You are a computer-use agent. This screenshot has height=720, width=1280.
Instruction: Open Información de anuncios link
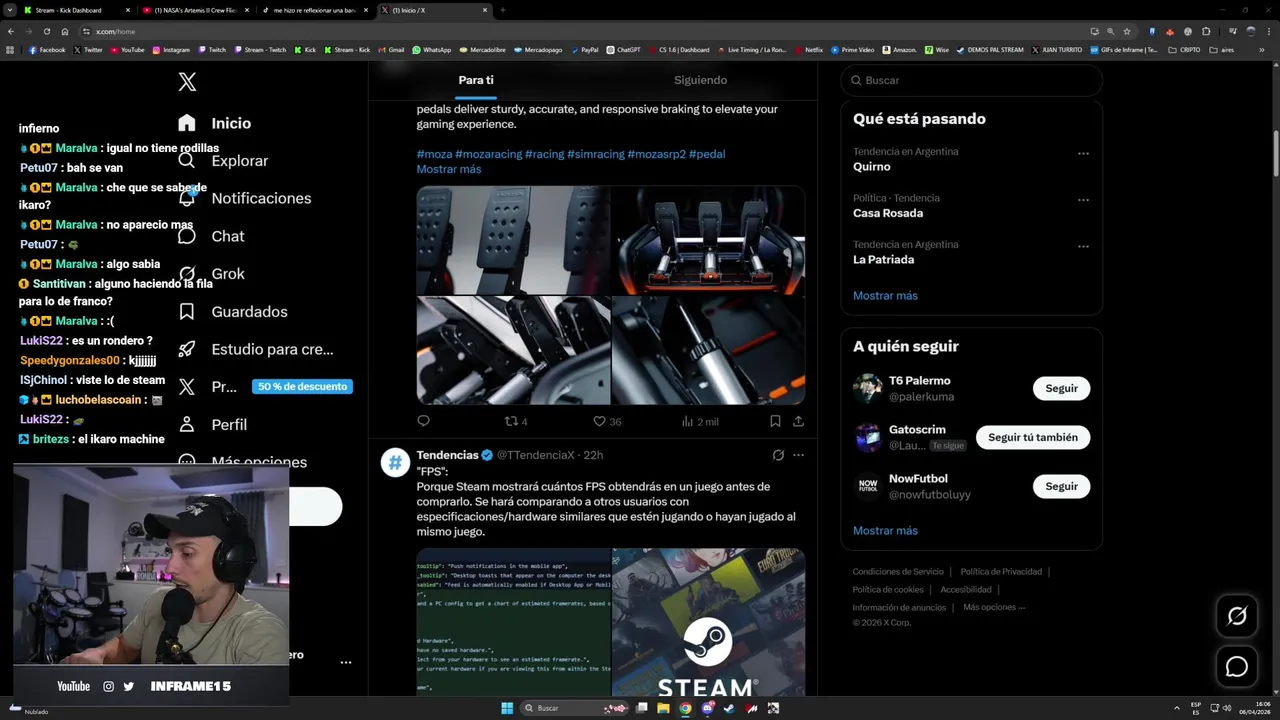pyautogui.click(x=899, y=607)
